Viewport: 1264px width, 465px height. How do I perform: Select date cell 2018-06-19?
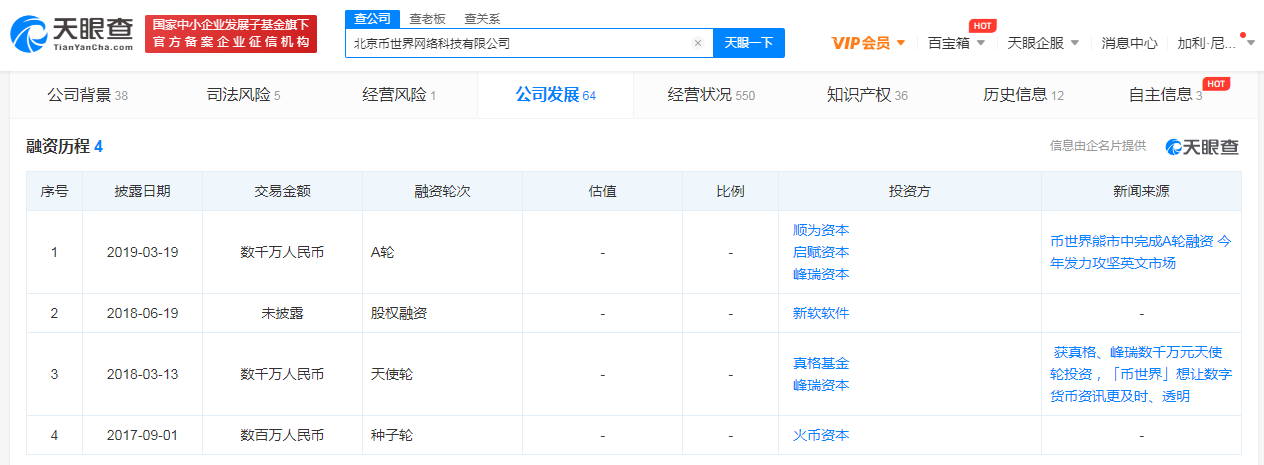pos(142,313)
